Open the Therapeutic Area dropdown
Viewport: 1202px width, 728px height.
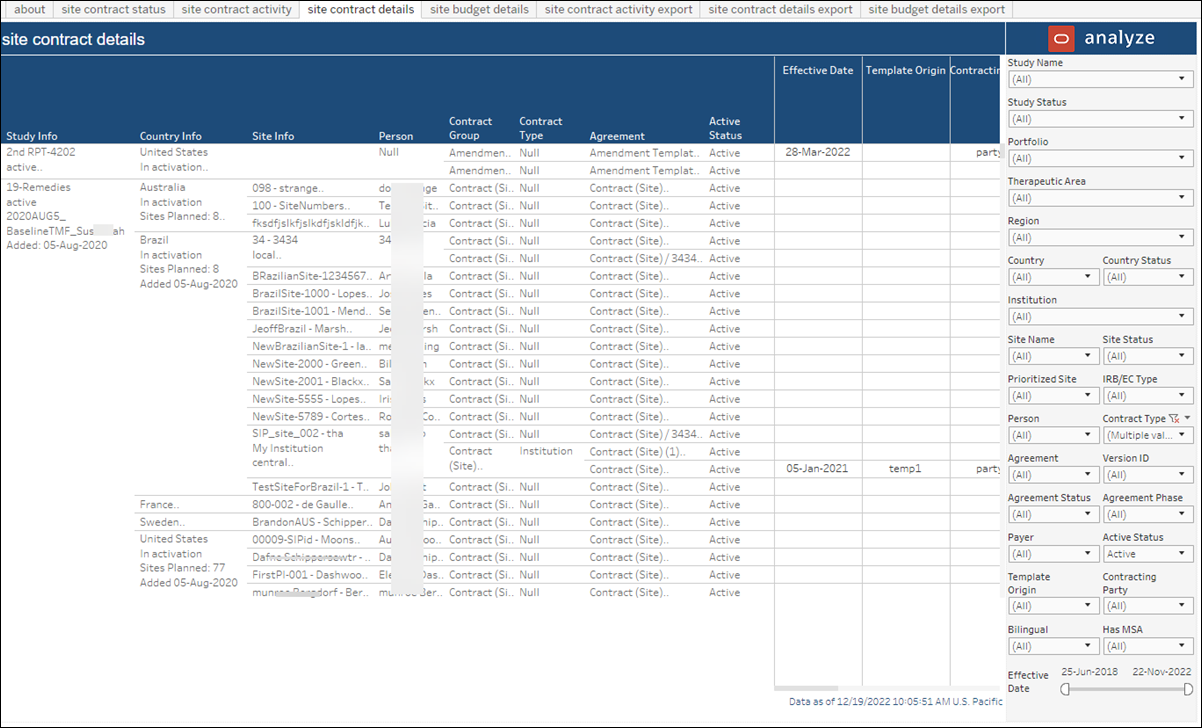click(x=1100, y=197)
